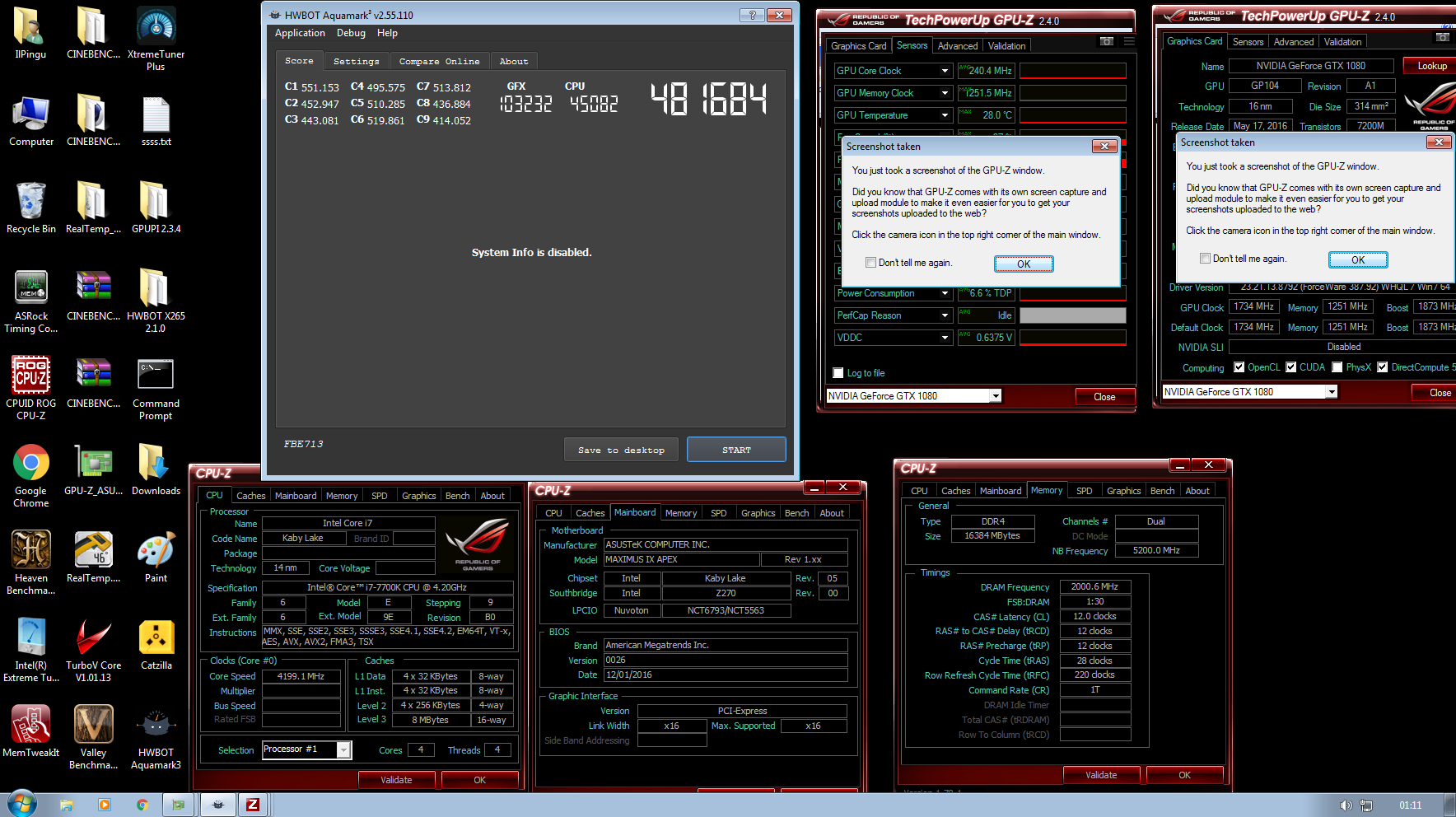Check Don't tell me again in right dialog
Screen dimensions: 1456x817
1205,259
